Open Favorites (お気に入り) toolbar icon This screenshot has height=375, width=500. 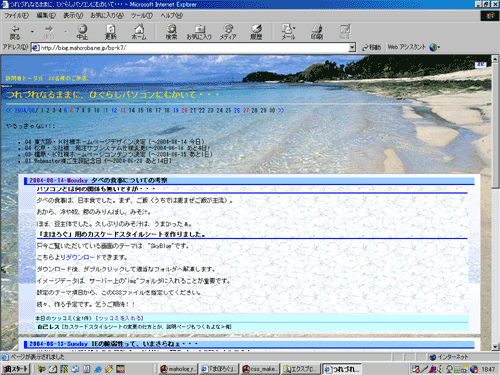pyautogui.click(x=199, y=32)
